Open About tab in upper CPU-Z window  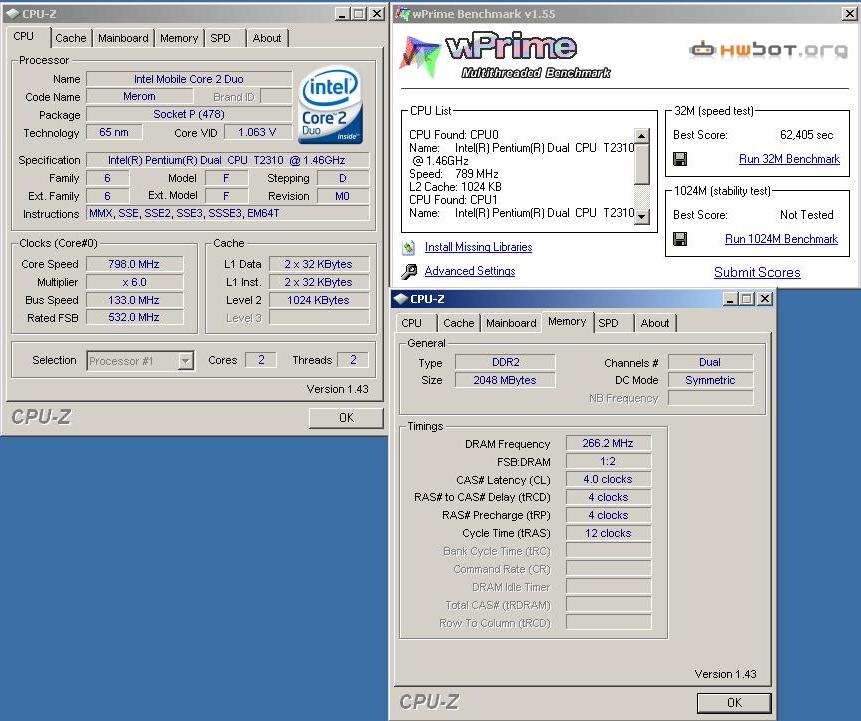(267, 38)
